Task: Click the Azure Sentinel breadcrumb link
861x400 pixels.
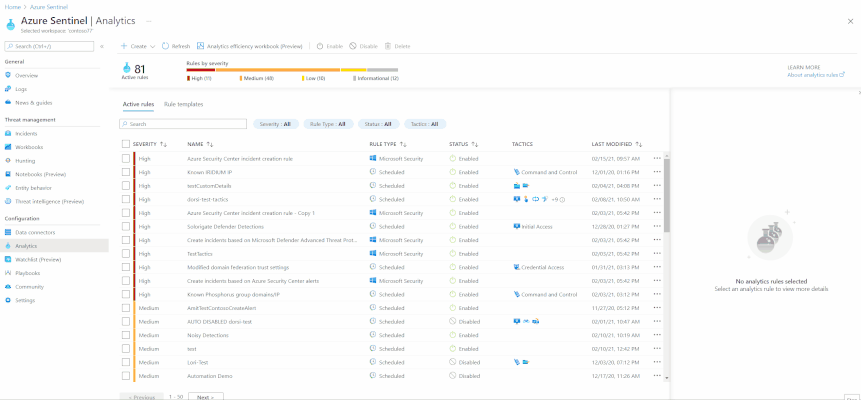Action: pos(49,7)
